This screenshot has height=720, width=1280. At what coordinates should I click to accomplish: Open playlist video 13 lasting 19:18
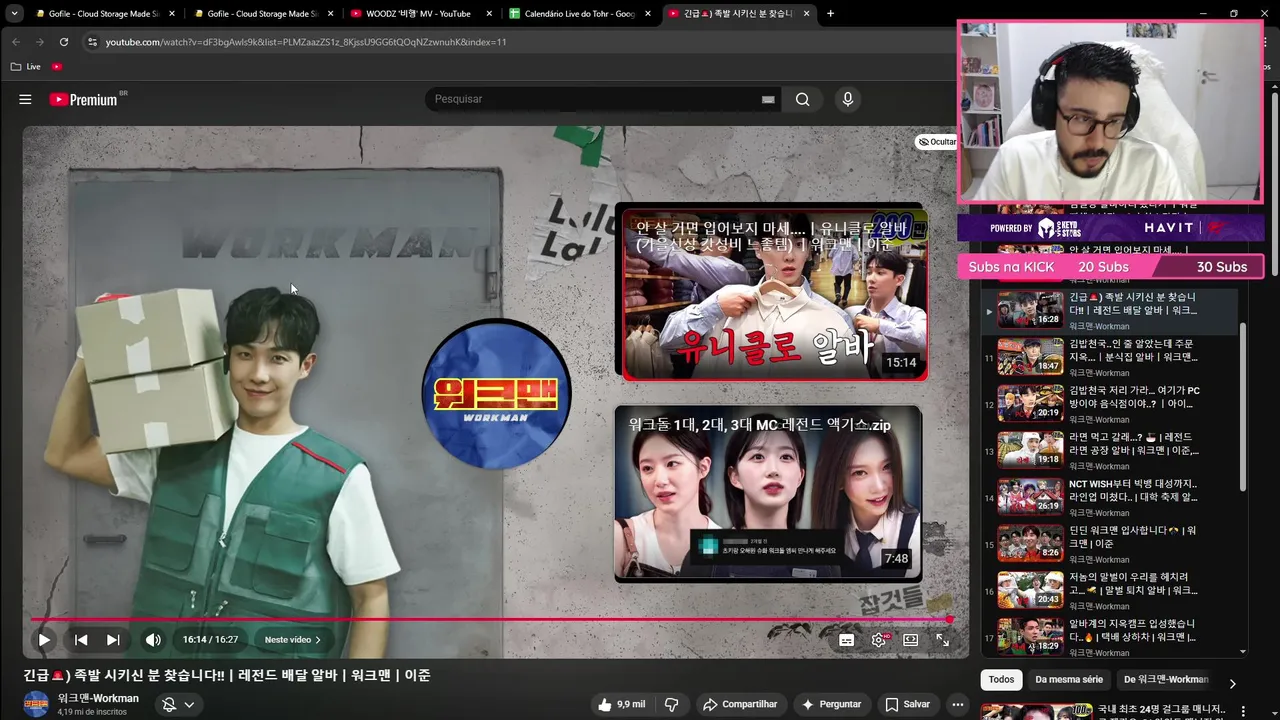[x=1110, y=451]
